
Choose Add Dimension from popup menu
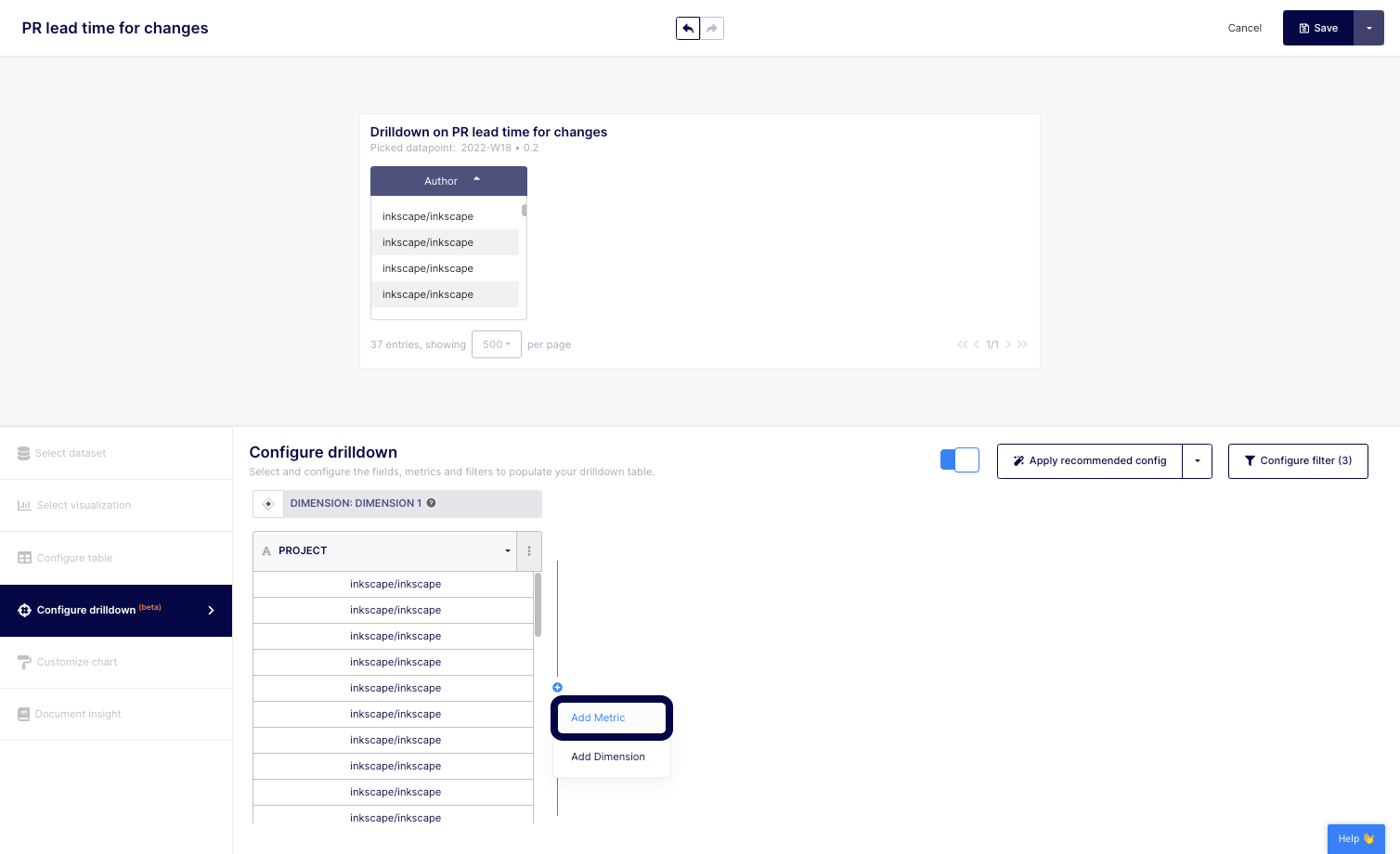(x=608, y=757)
